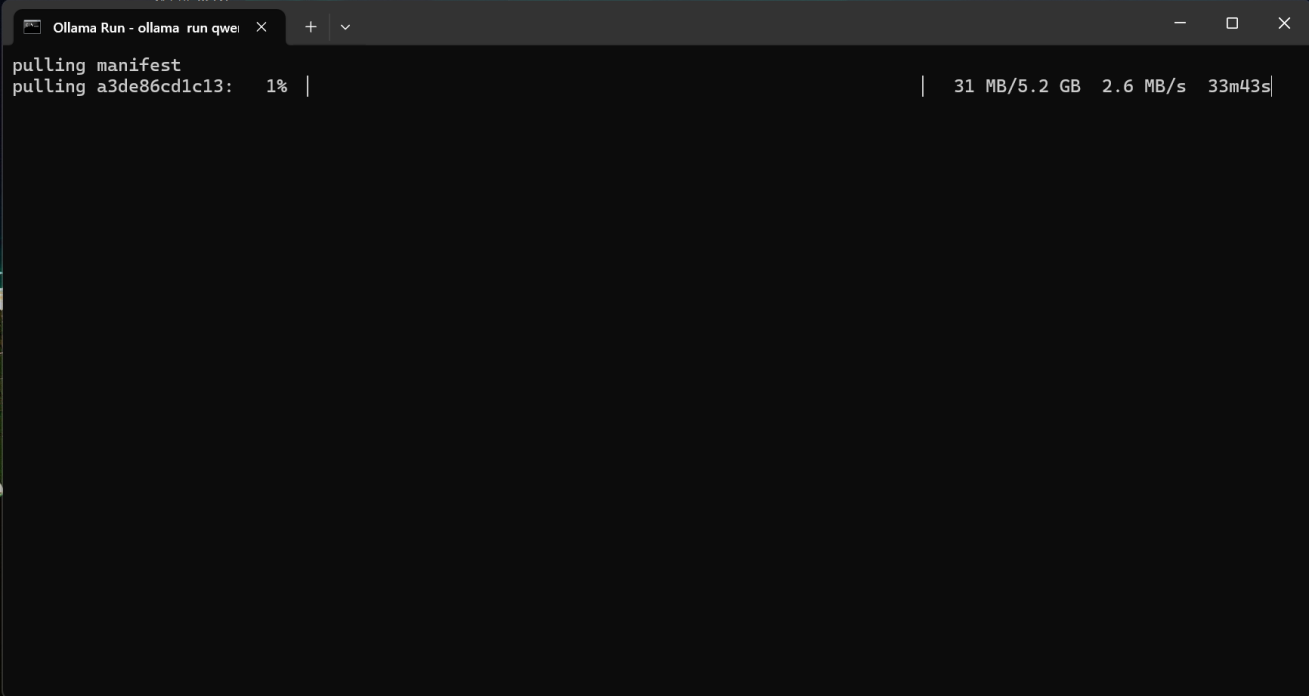Screen dimensions: 1309x697
Task: Click the "pulling manifest" output line
Action: 96,65
